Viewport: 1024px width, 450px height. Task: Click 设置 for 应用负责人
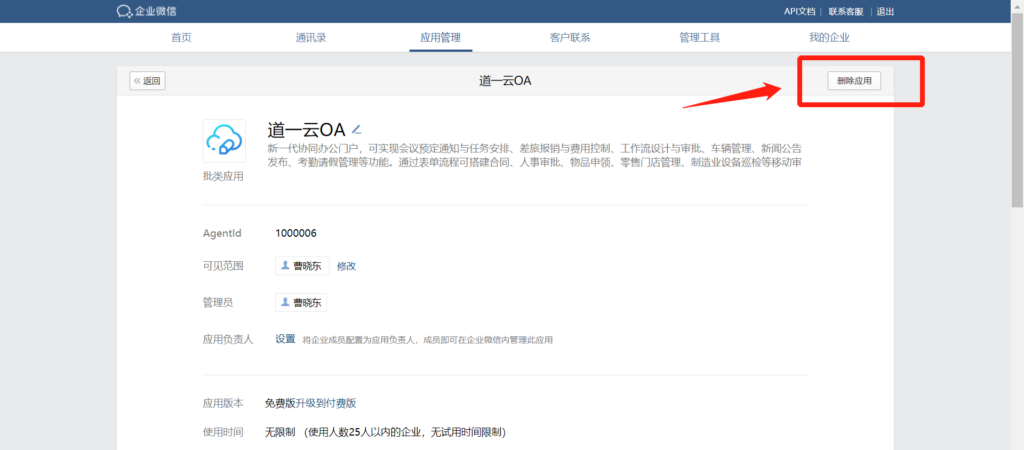[285, 339]
